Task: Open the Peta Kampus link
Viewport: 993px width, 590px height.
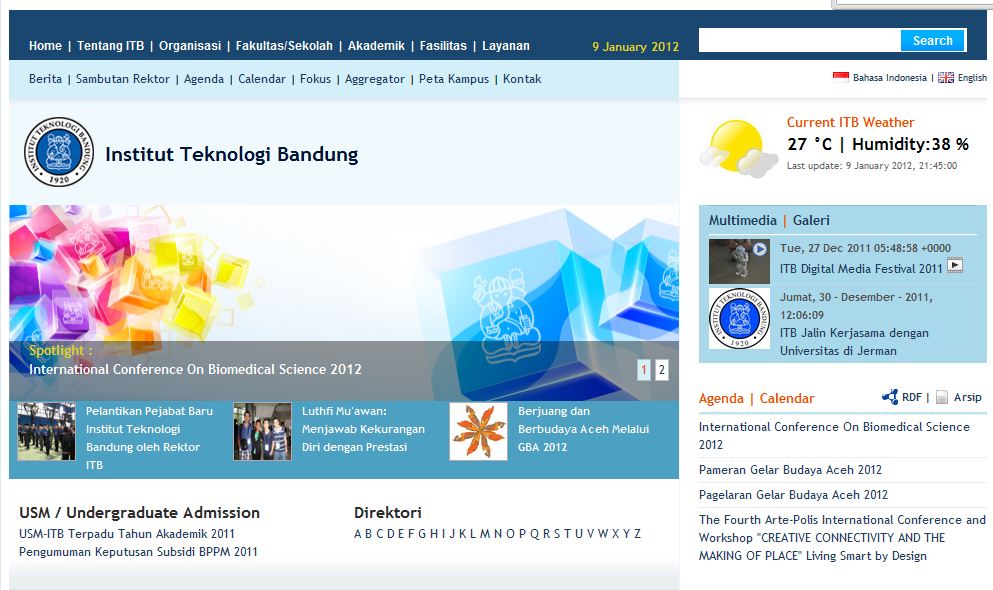Action: pos(453,78)
